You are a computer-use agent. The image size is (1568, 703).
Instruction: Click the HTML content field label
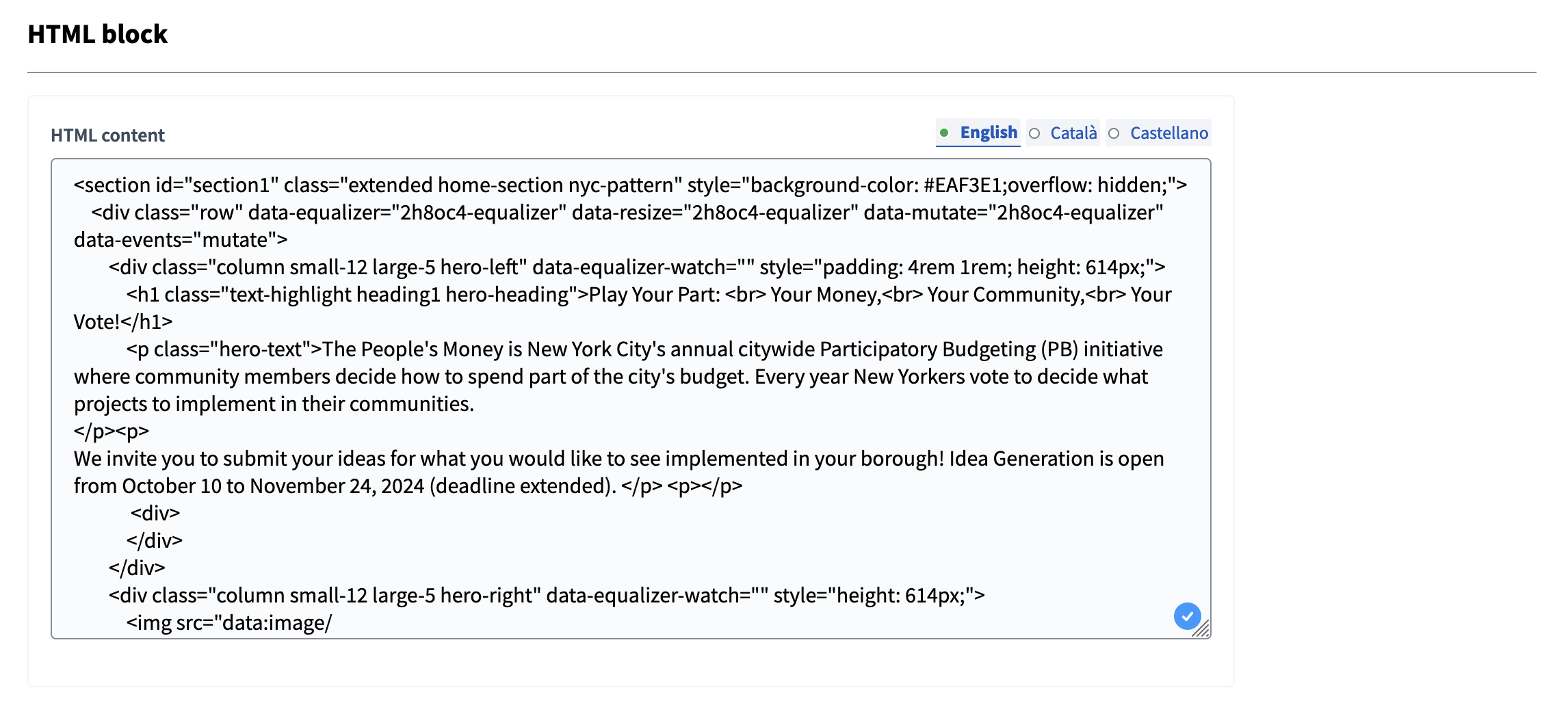(107, 135)
